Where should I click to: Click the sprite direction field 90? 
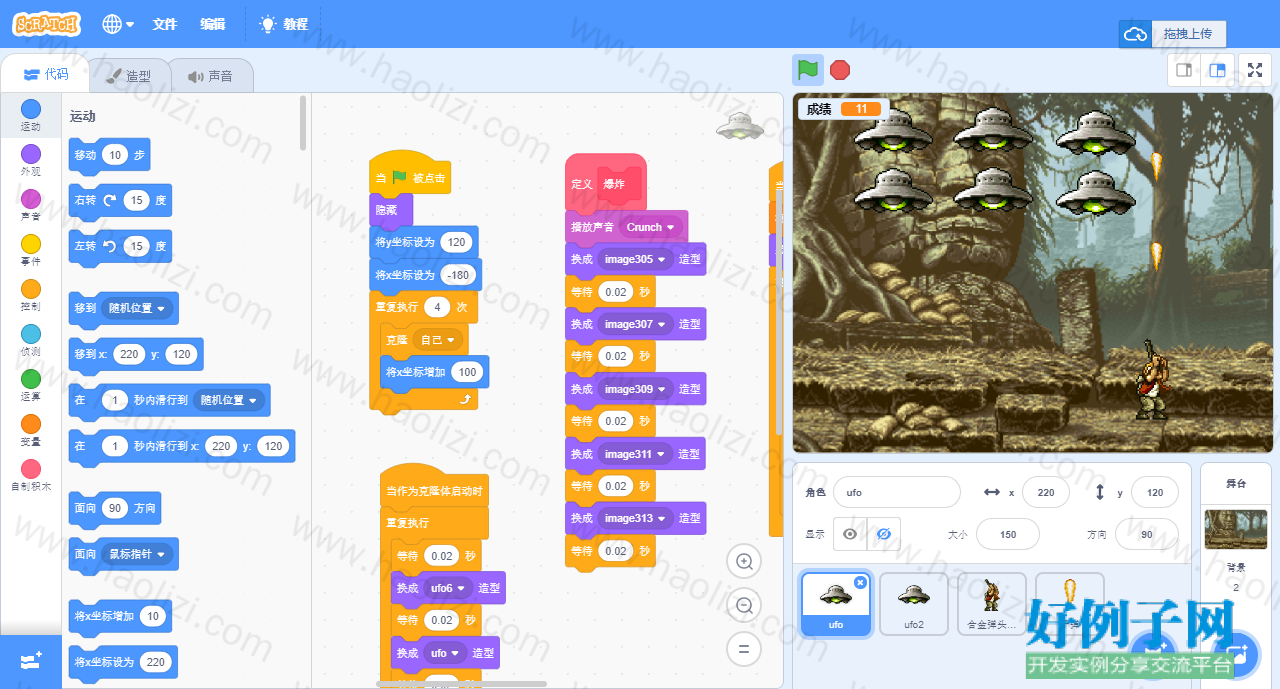point(1146,534)
